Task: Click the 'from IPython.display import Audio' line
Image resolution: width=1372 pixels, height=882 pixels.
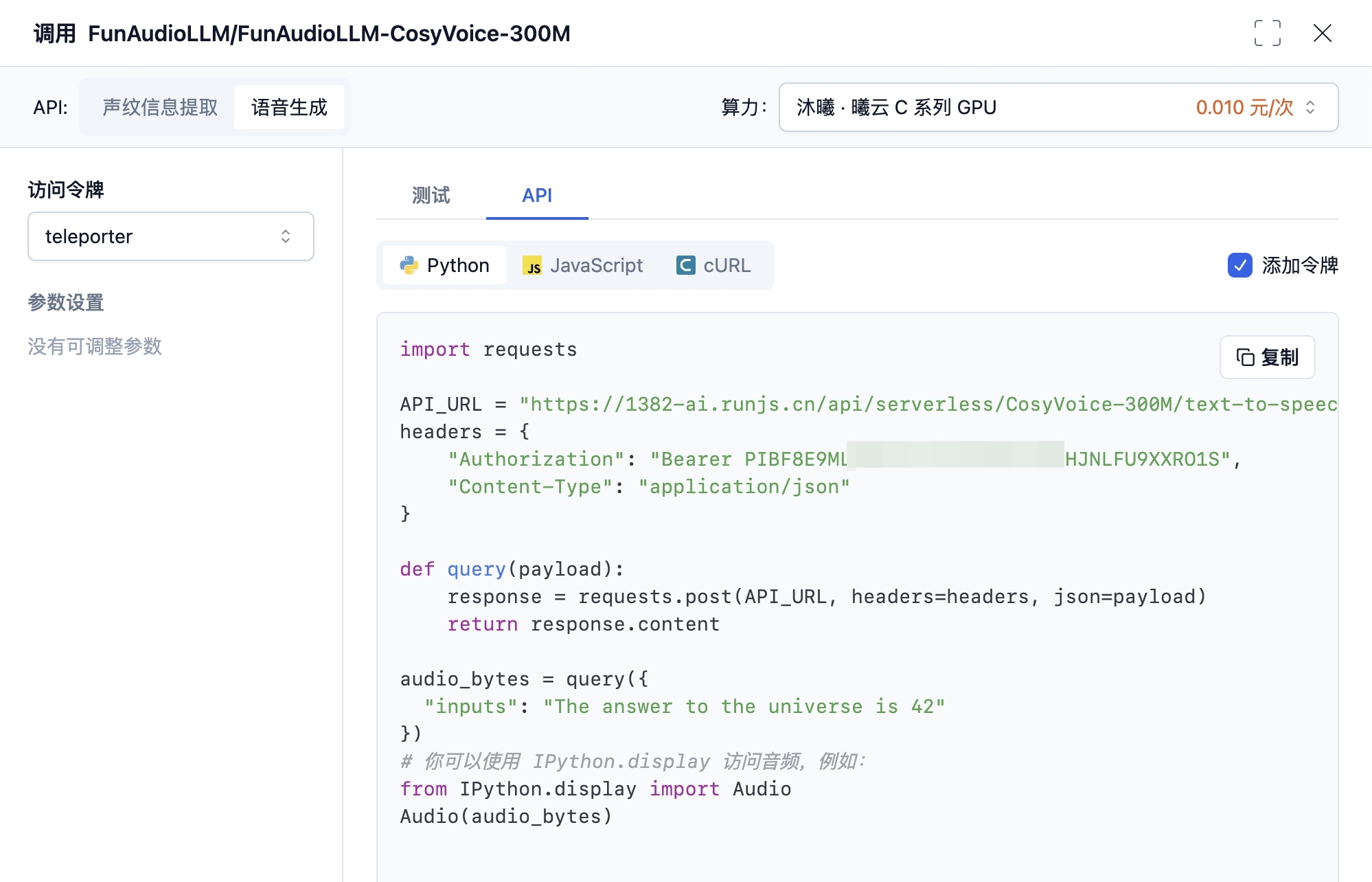Action: pos(595,789)
